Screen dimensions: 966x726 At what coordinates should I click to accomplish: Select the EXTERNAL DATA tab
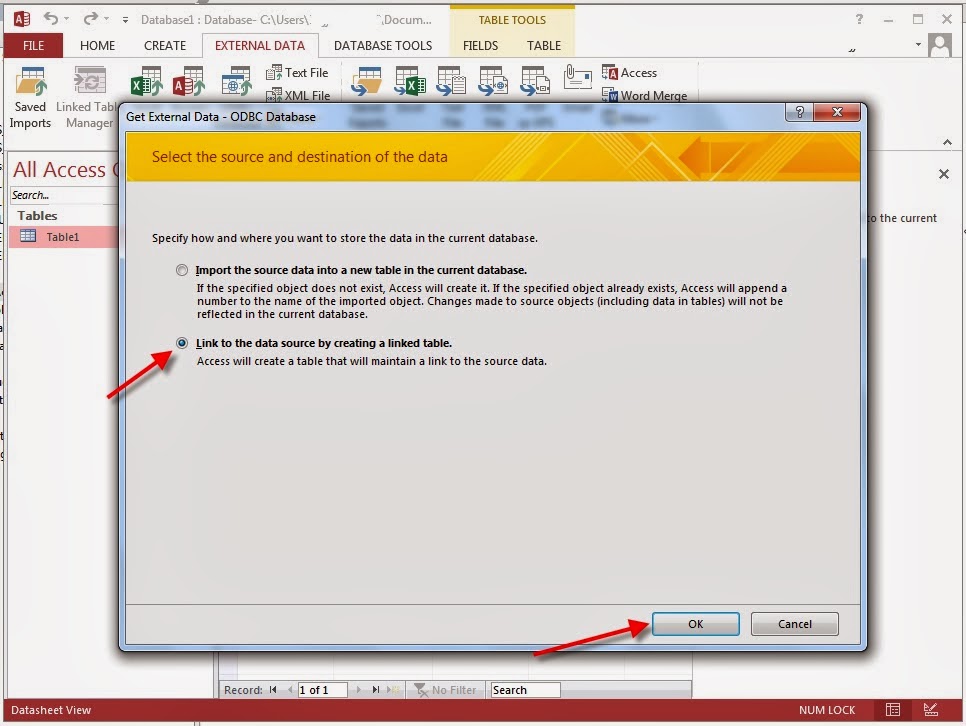[260, 46]
